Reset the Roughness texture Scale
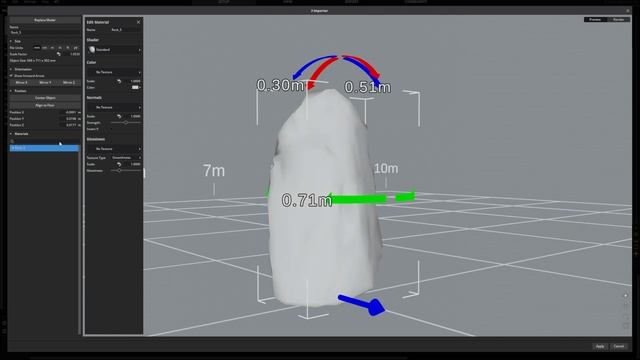Screen dimensions: 640x360 pos(119,164)
